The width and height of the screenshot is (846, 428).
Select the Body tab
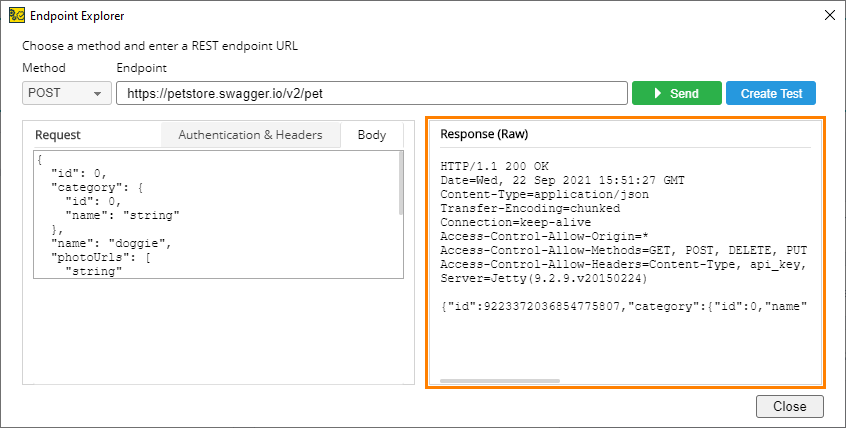coord(371,135)
